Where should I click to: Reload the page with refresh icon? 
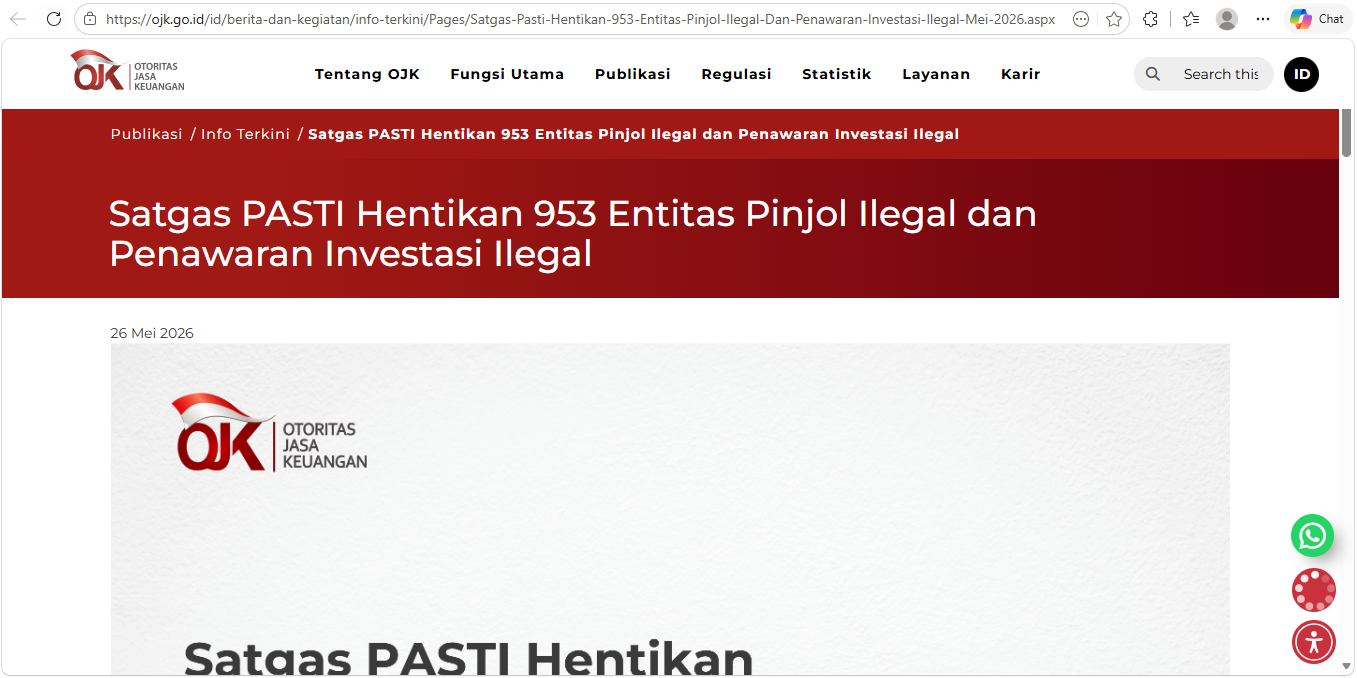click(x=54, y=19)
